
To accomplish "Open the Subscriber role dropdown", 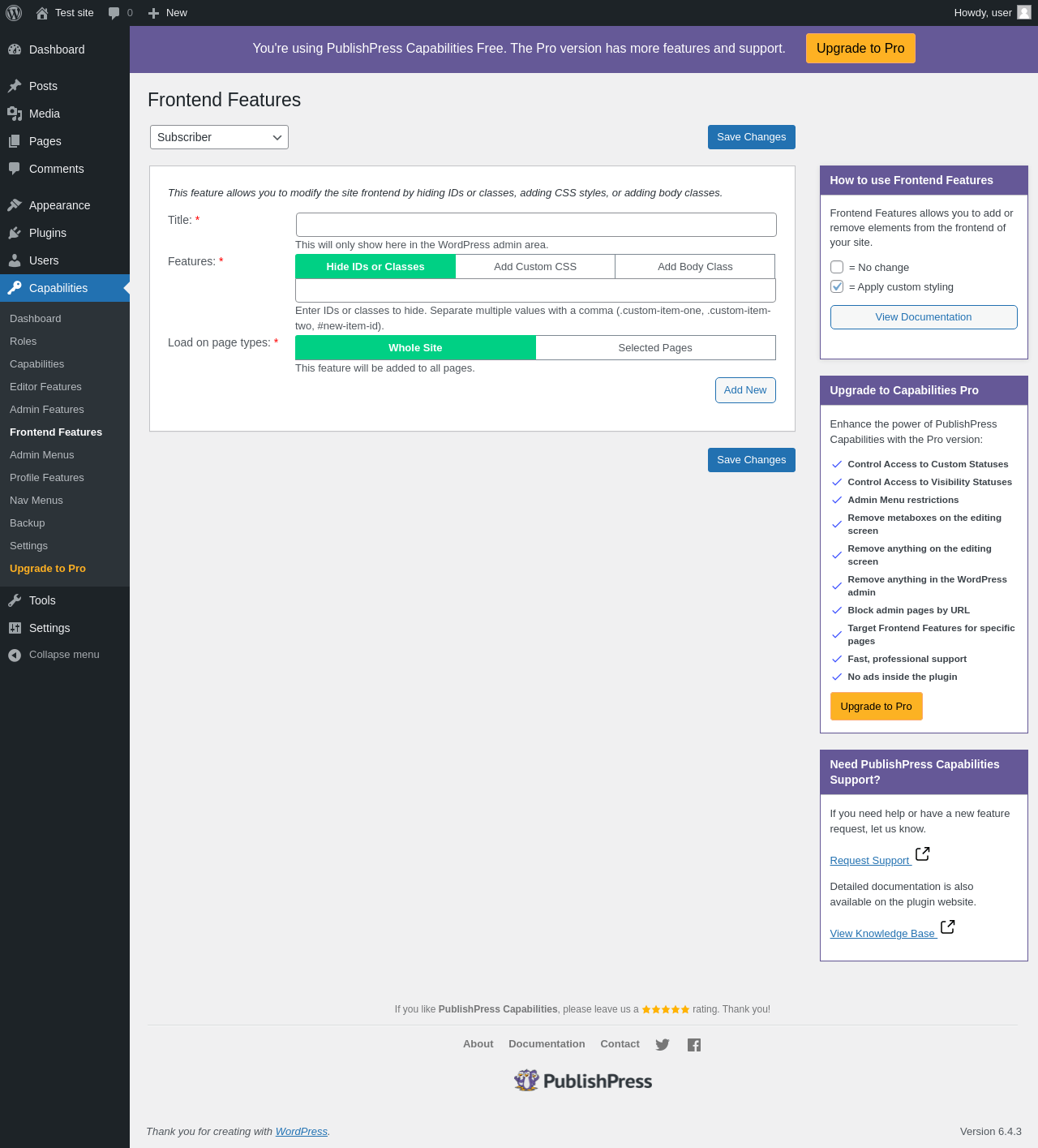I will coord(219,137).
